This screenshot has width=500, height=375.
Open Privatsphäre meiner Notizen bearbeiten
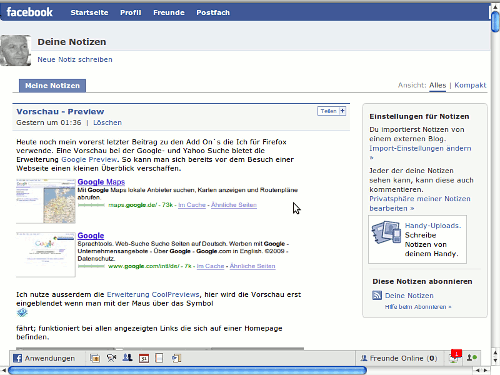coord(420,203)
